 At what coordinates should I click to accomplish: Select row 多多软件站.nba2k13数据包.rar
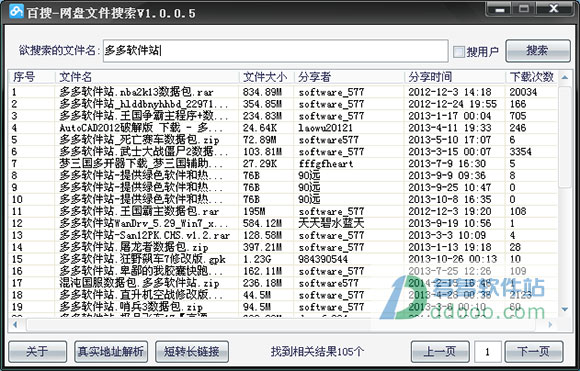pyautogui.click(x=283, y=92)
